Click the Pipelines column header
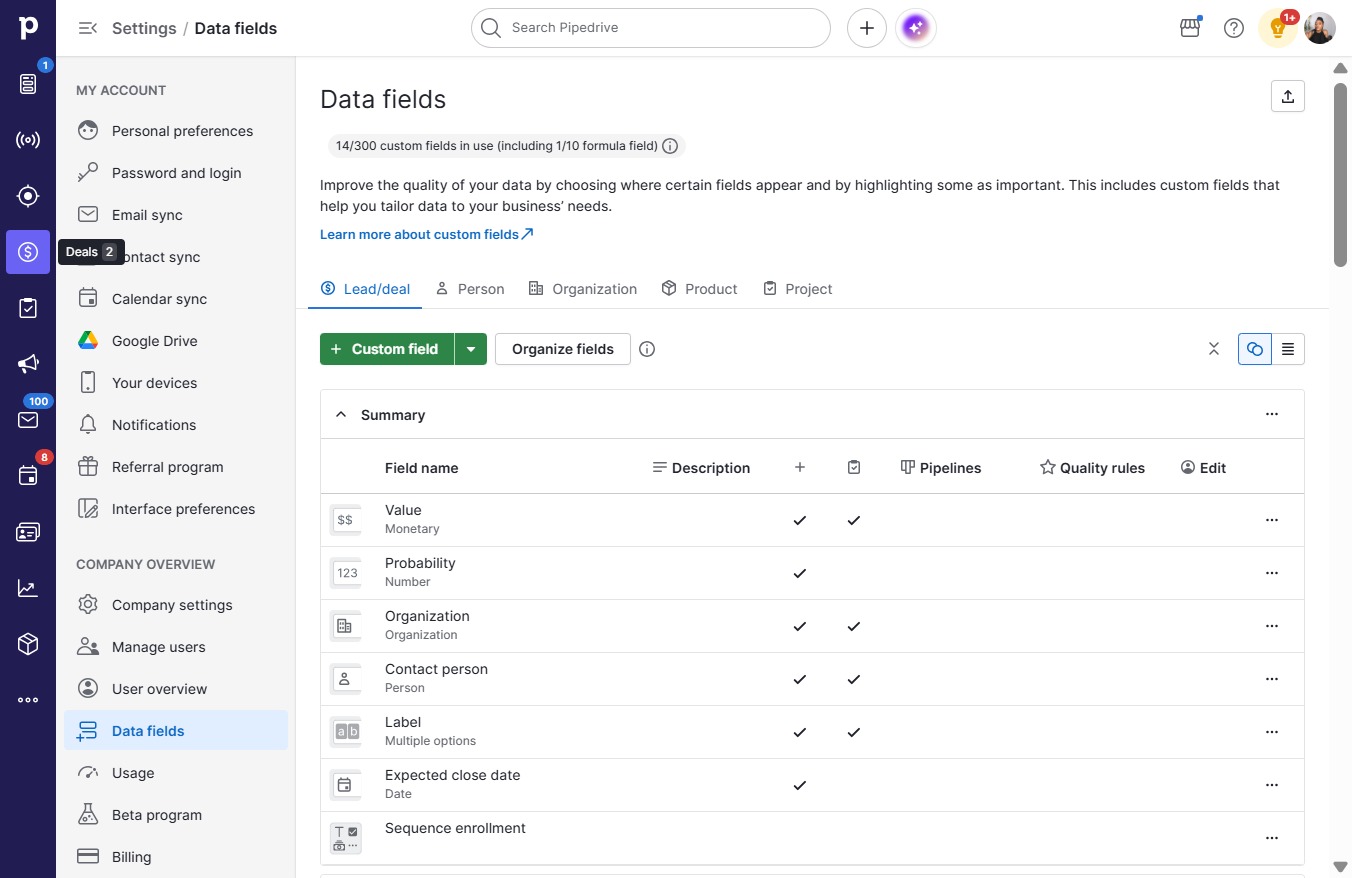This screenshot has width=1352, height=878. pyautogui.click(x=941, y=468)
